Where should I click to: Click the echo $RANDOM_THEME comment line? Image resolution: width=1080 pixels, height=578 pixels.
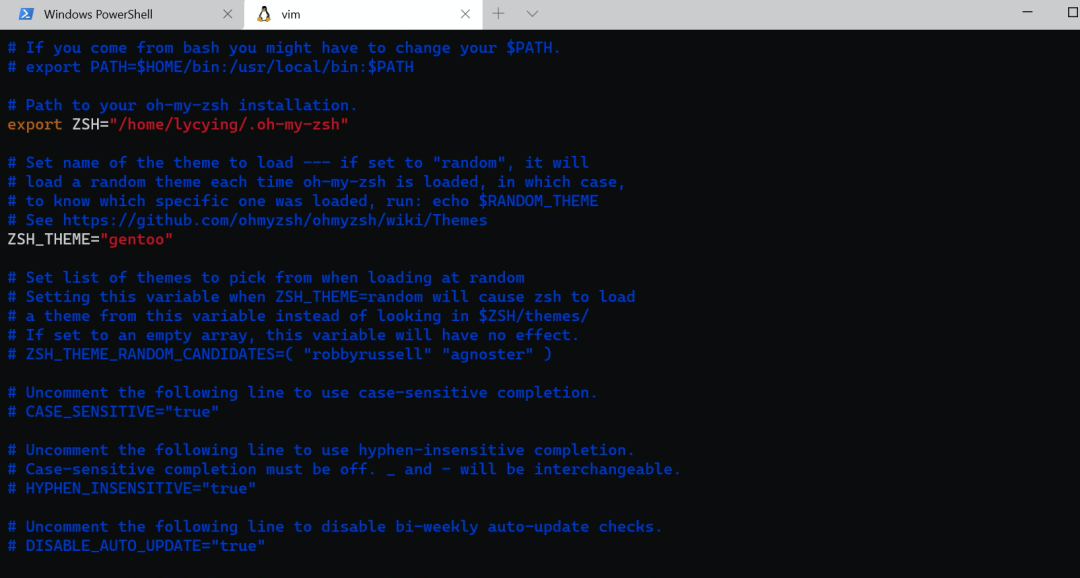[x=303, y=201]
